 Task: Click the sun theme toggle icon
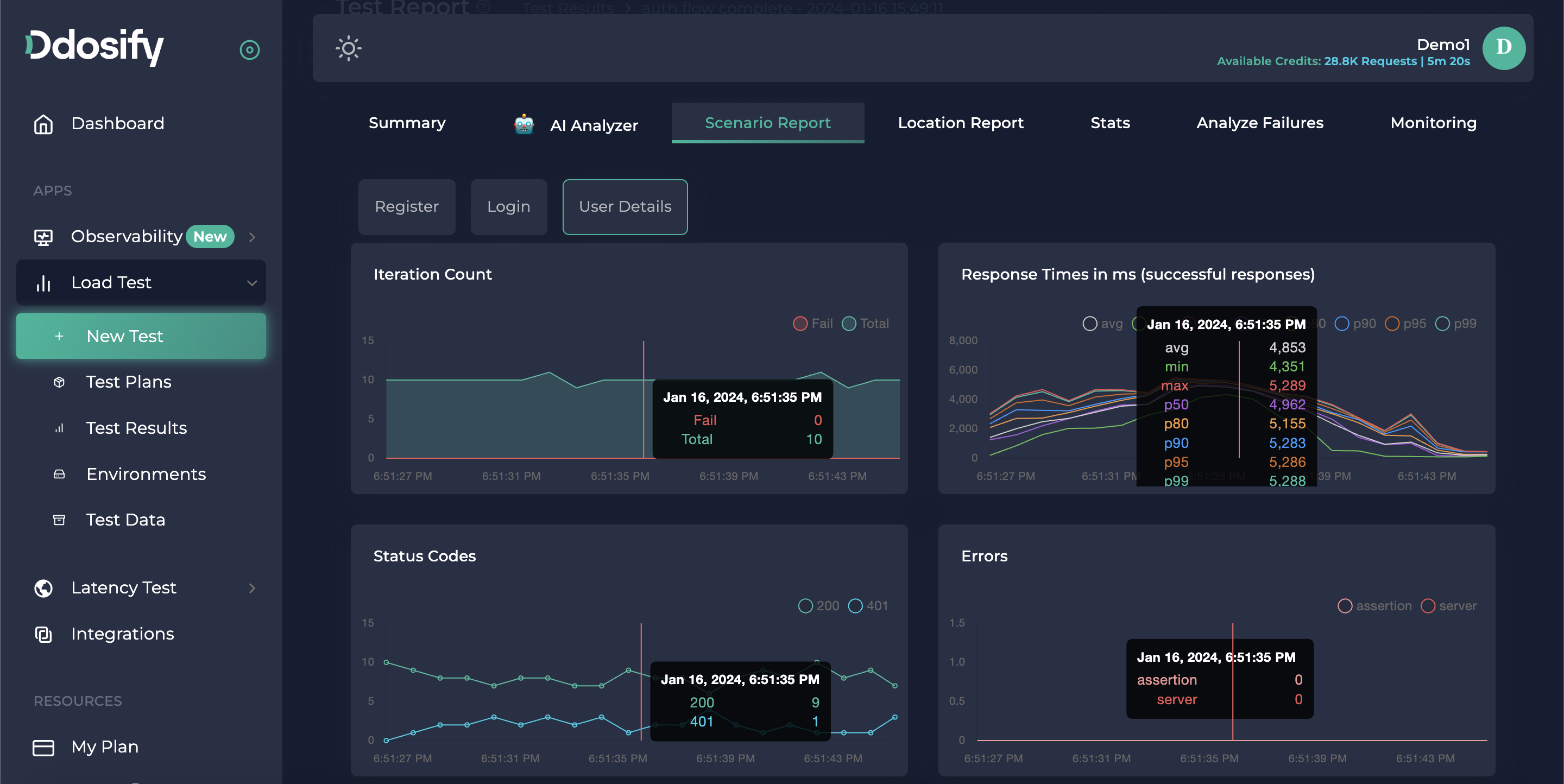point(349,48)
